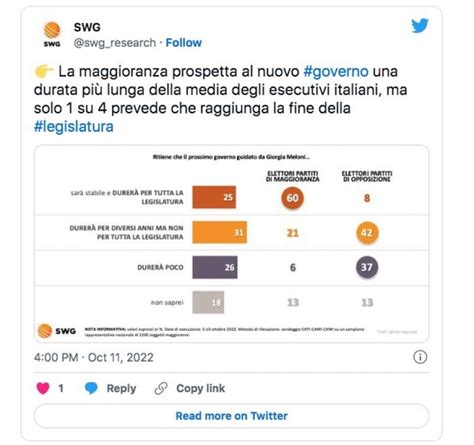This screenshot has height=445, width=474.
Task: Click the Twitter bird logo
Action: tap(420, 26)
